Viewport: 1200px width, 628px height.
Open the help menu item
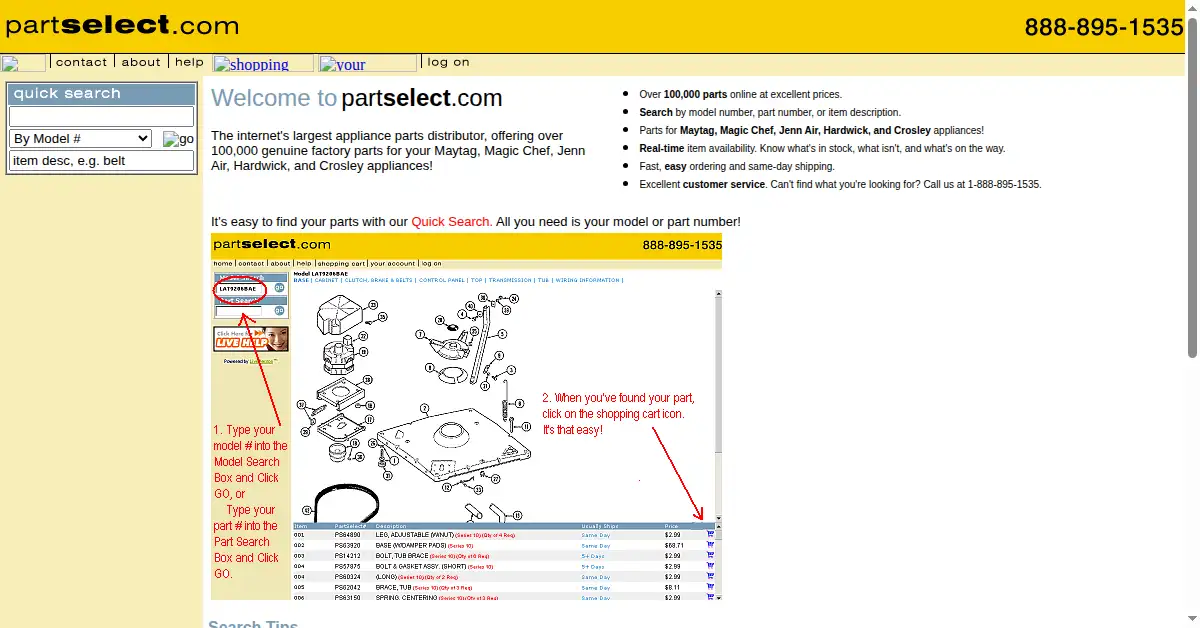(189, 62)
